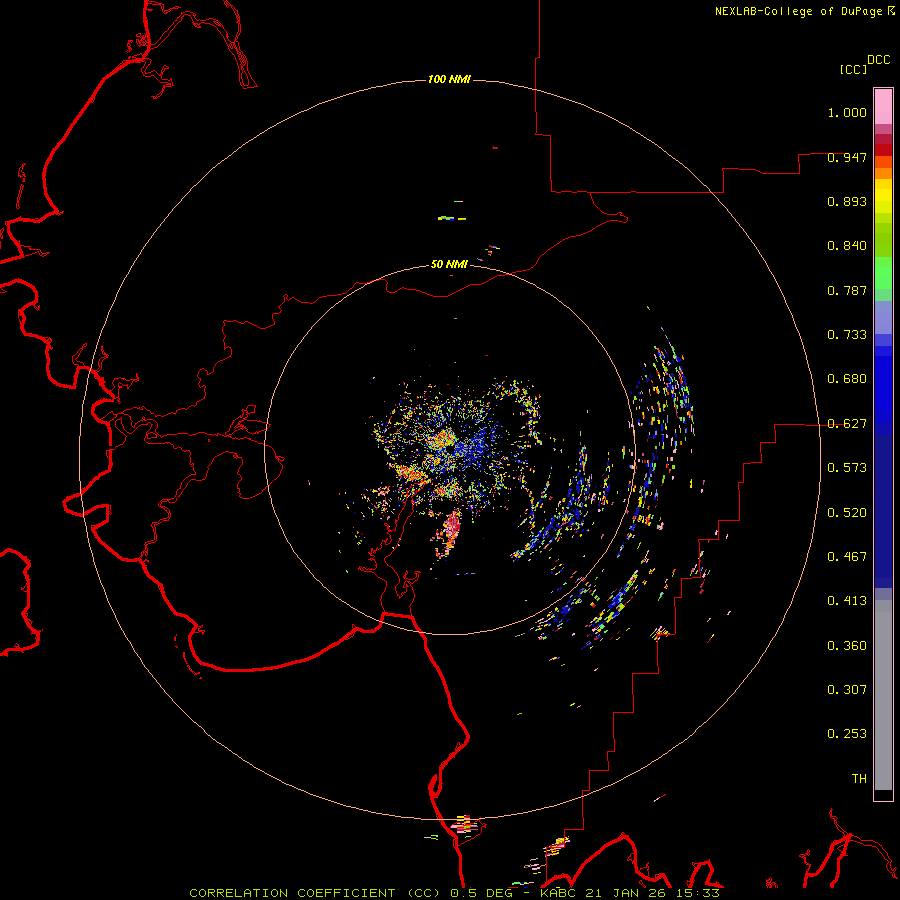Click the 0.413 scale value

pyautogui.click(x=847, y=601)
